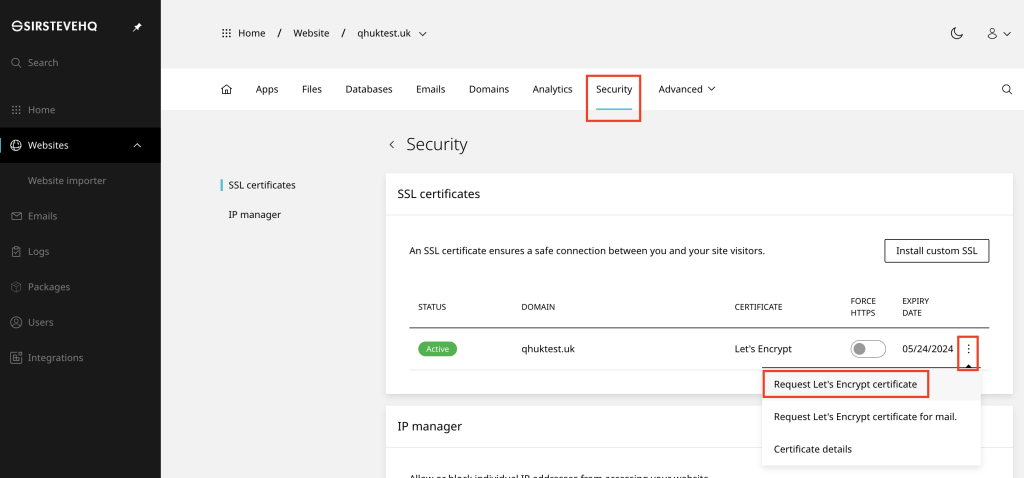1024x478 pixels.
Task: Click the search magnifier in the tab bar
Action: pyautogui.click(x=1007, y=89)
